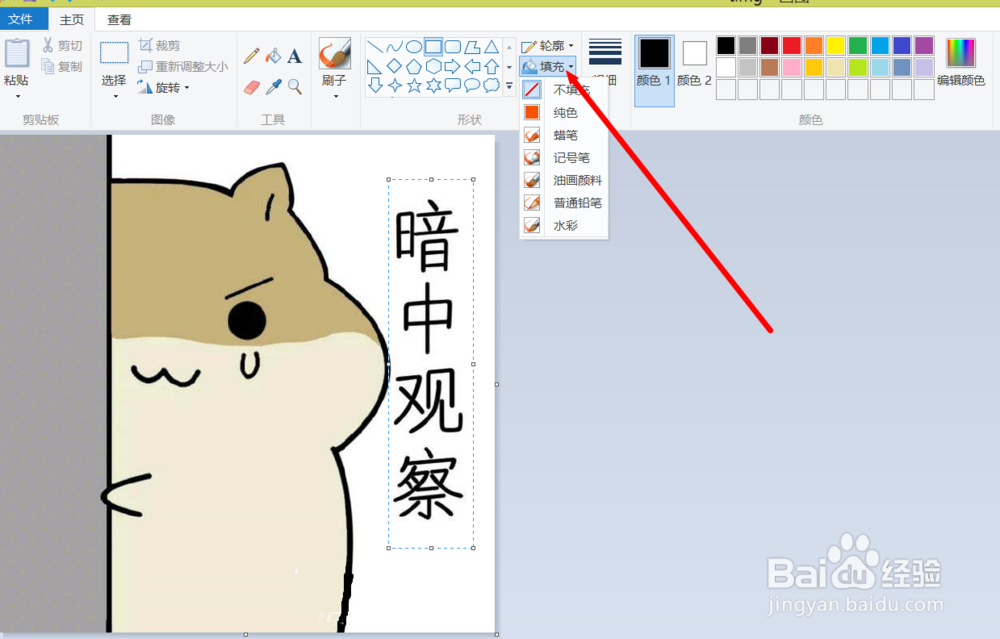Choose the Cloud callout shape

coord(491,85)
